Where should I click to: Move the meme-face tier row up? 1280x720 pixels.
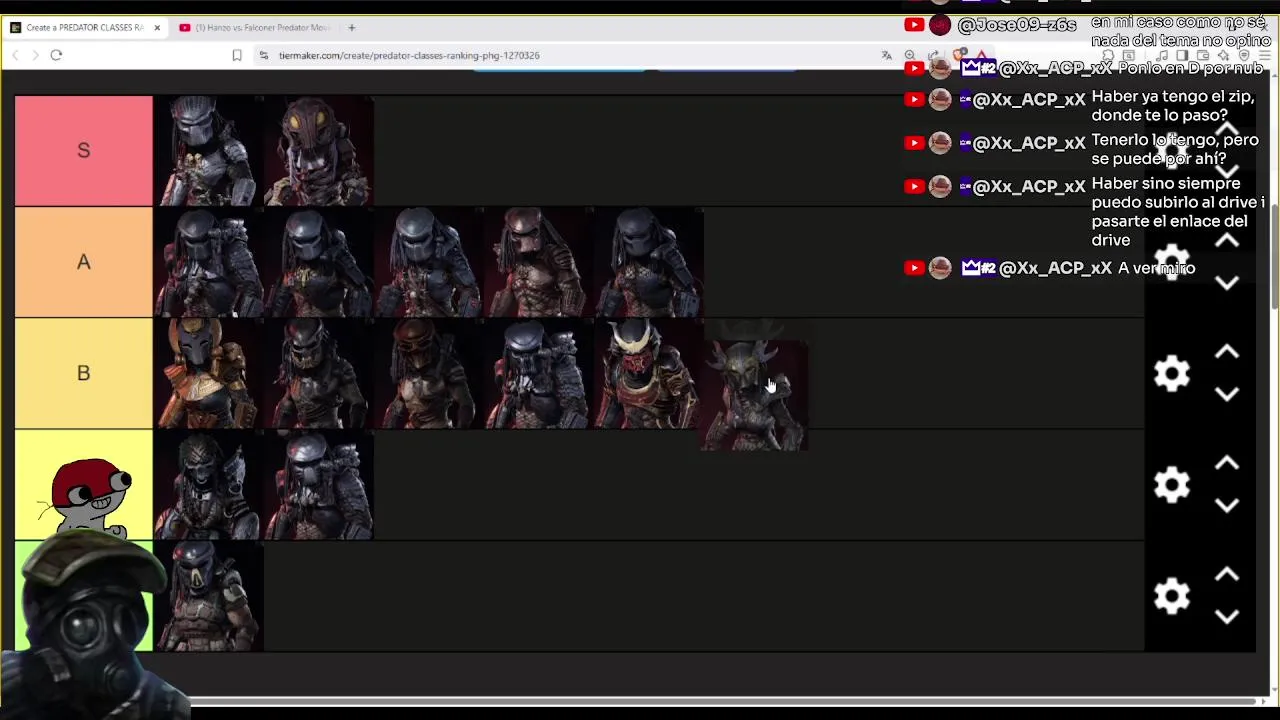pyautogui.click(x=1227, y=463)
